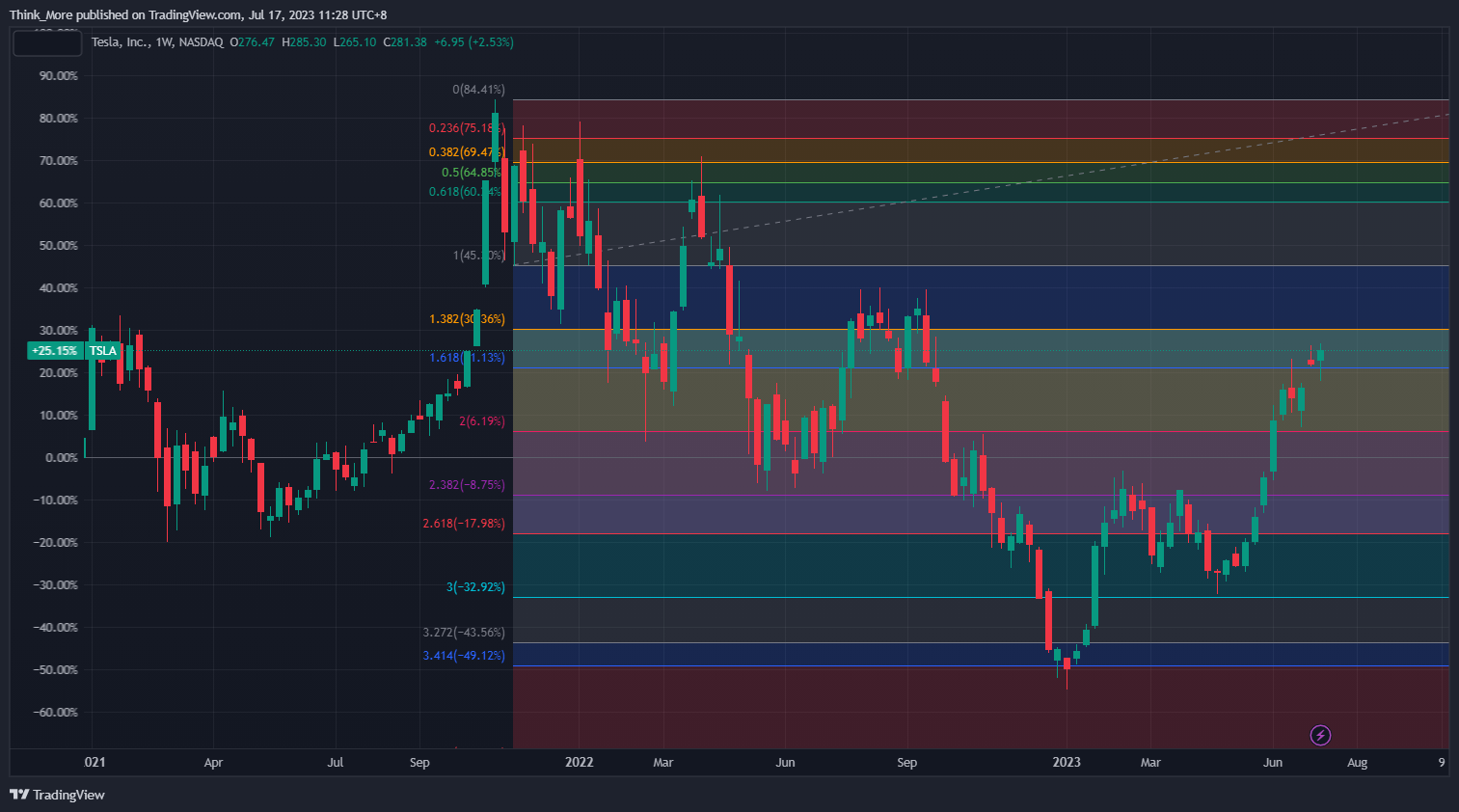
Task: Click the TSLA price label tag
Action: [x=103, y=351]
